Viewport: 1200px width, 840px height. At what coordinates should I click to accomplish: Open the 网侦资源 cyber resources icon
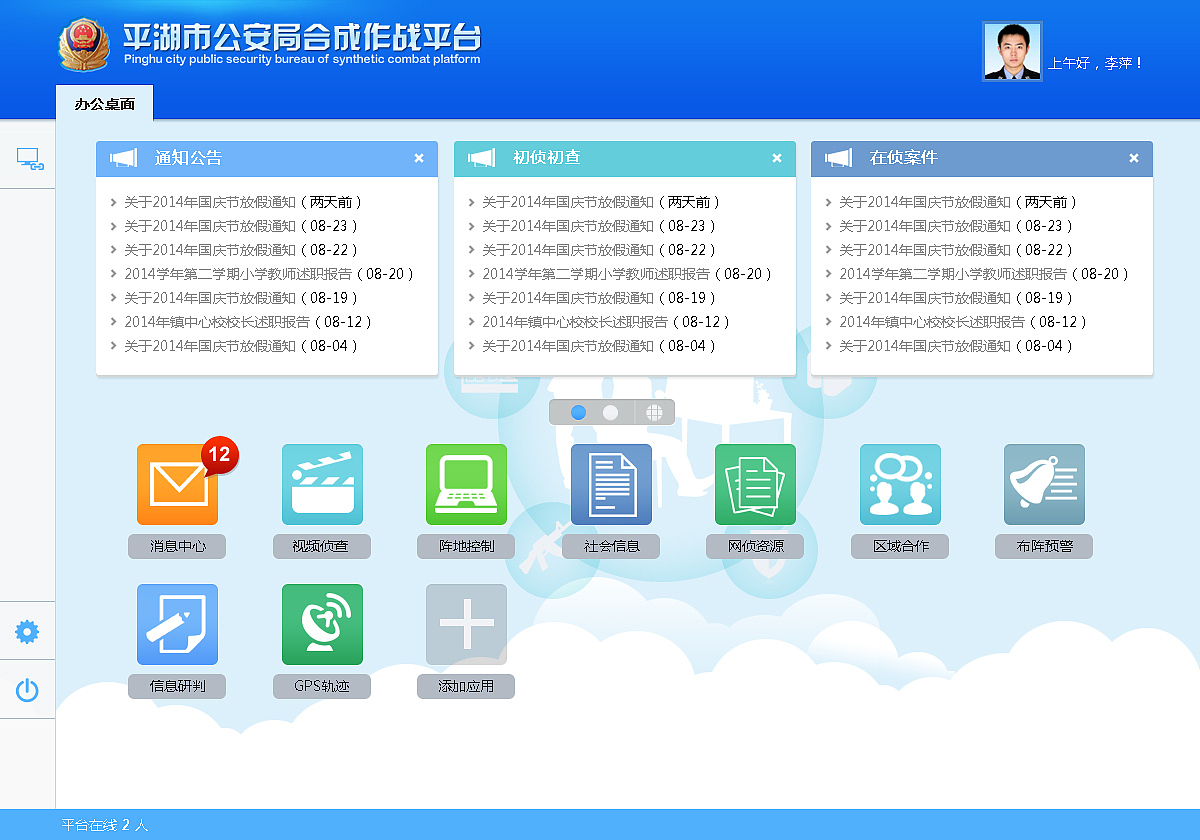[x=755, y=483]
